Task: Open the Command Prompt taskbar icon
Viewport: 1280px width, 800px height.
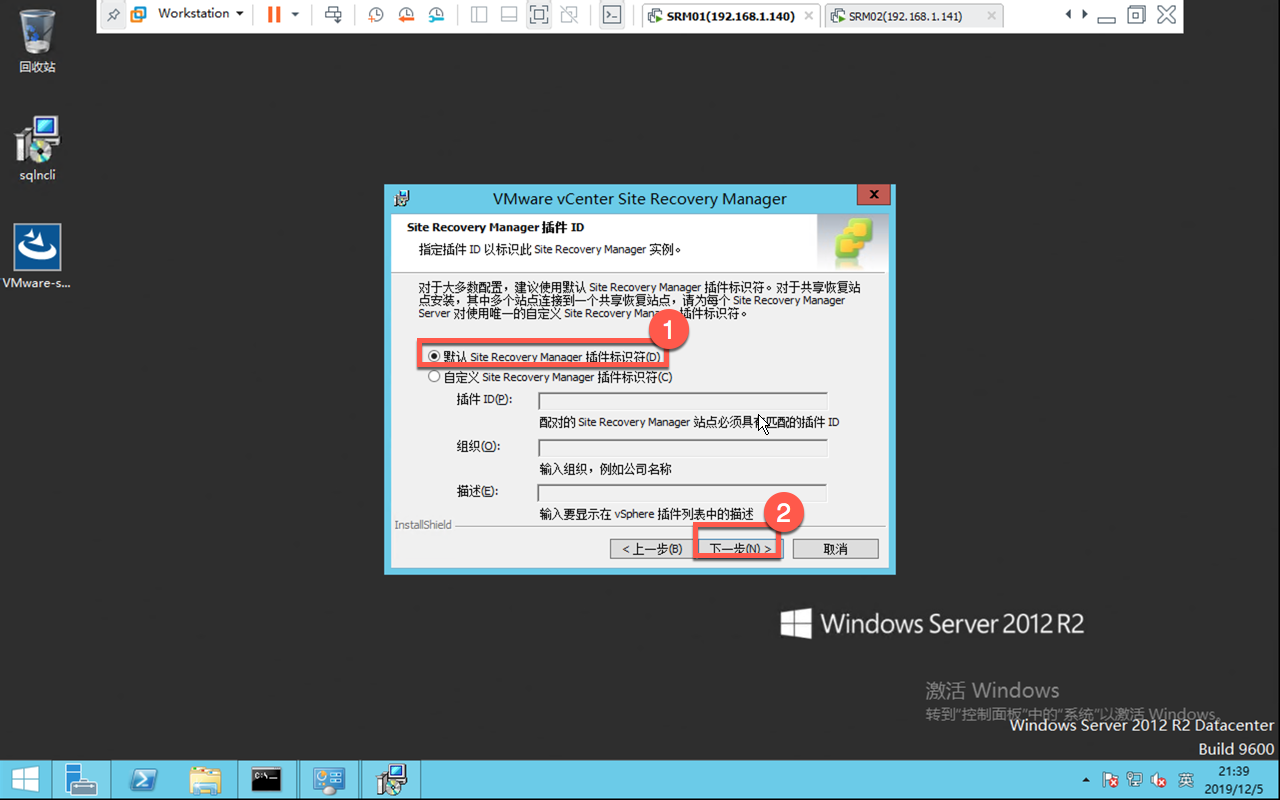Action: tap(266, 779)
